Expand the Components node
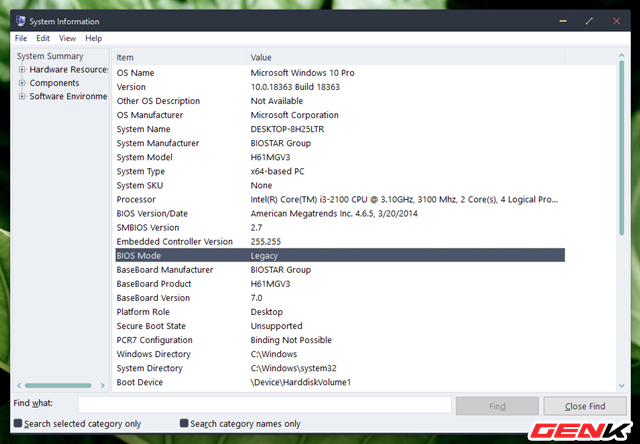Image resolution: width=640 pixels, height=444 pixels. 22,83
